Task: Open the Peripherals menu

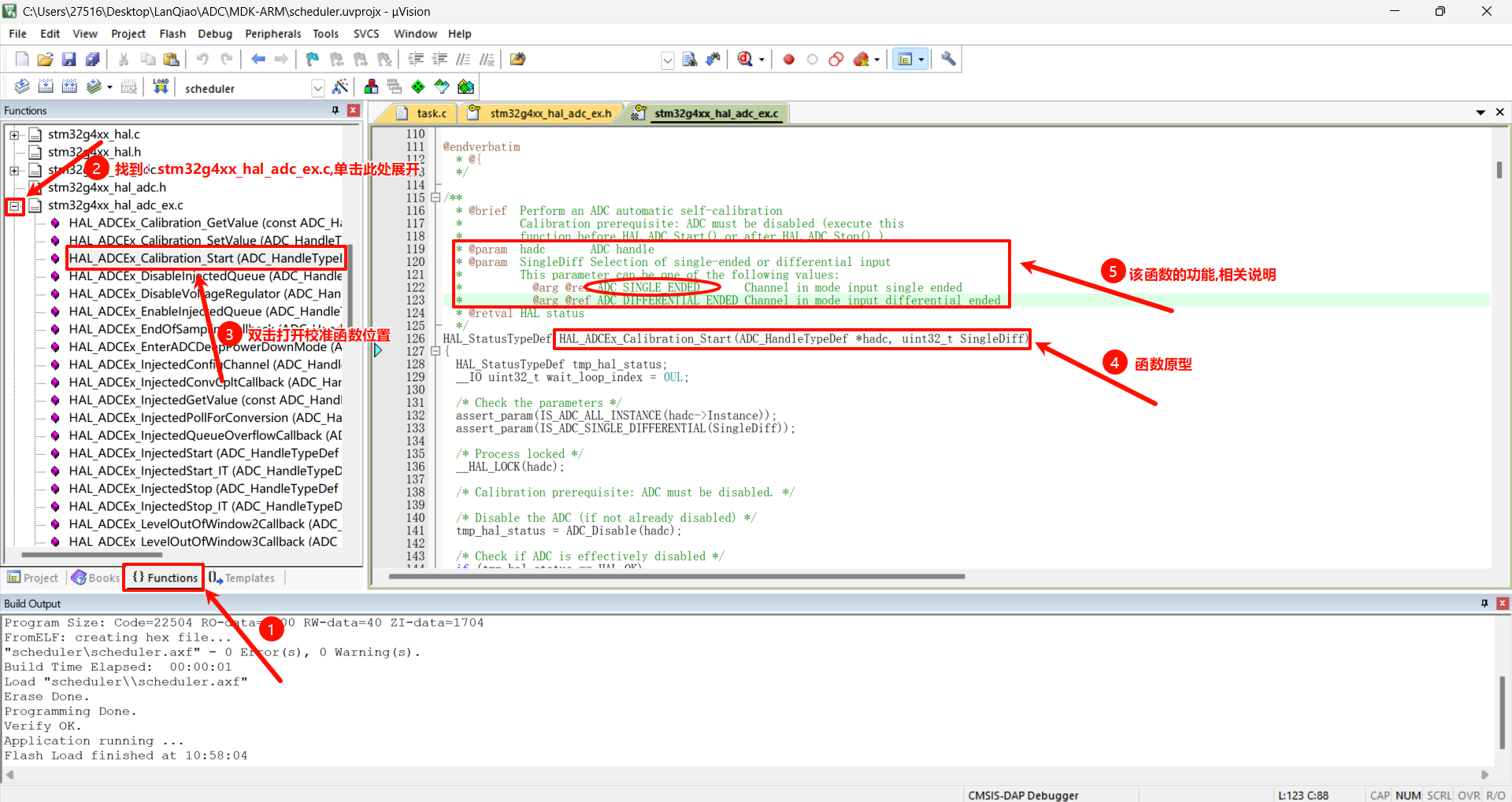Action: [x=273, y=34]
